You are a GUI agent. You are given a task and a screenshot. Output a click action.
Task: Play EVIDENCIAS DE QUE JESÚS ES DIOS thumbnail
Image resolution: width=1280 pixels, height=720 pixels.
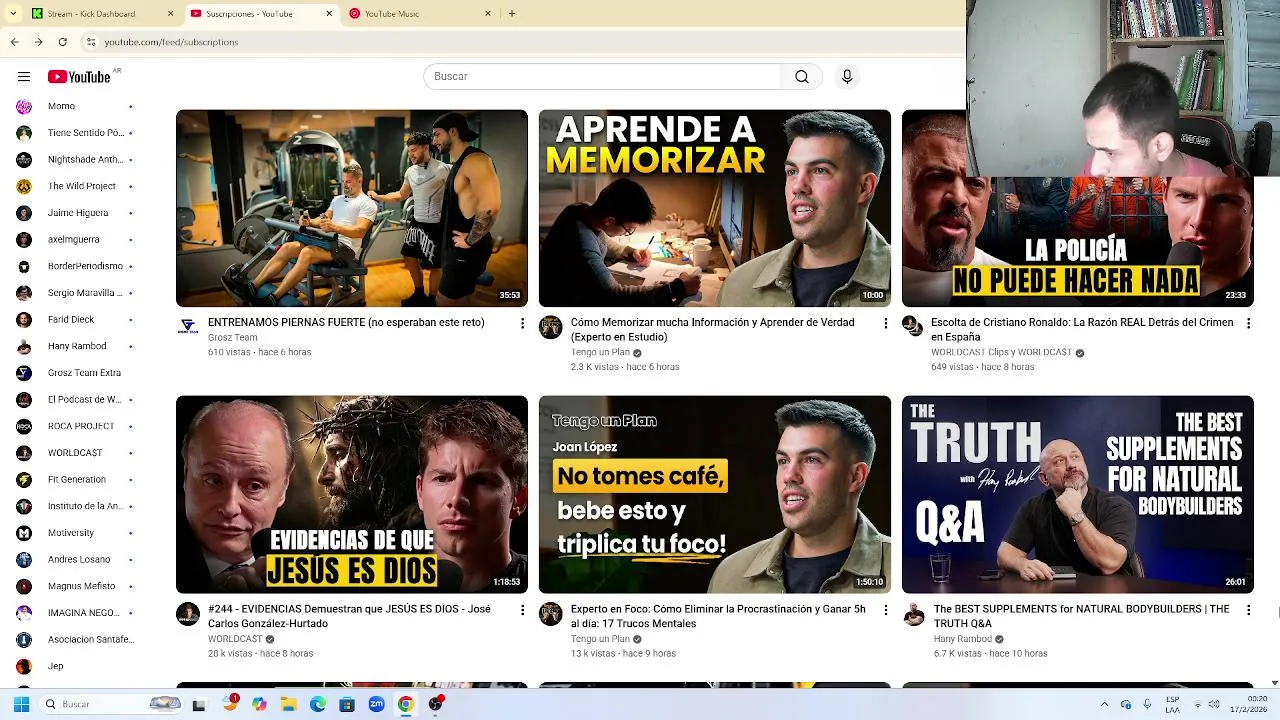pyautogui.click(x=352, y=495)
